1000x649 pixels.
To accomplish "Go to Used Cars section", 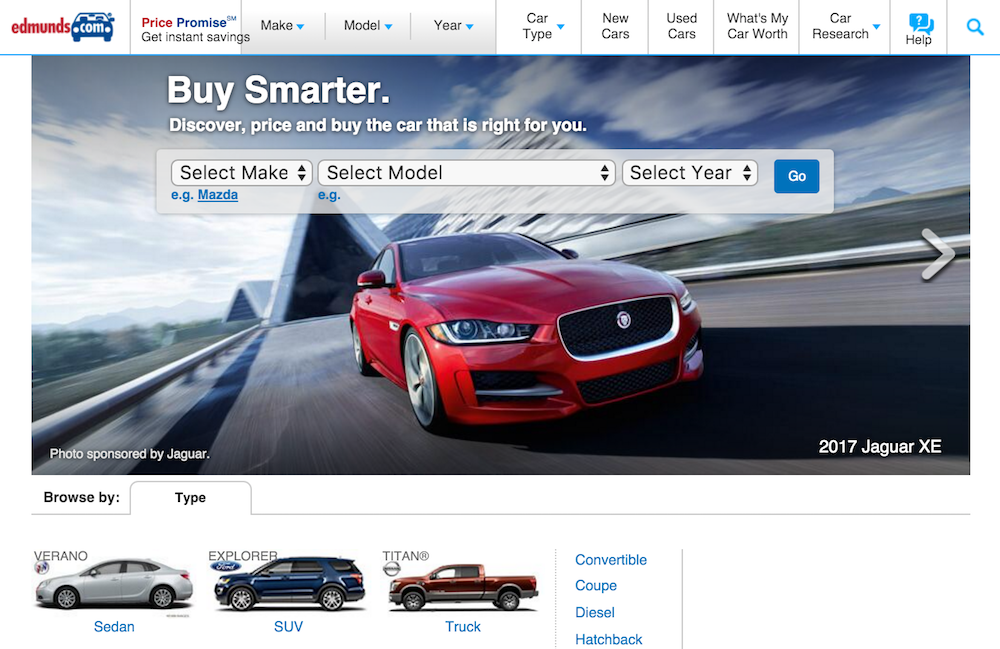I will (x=682, y=26).
